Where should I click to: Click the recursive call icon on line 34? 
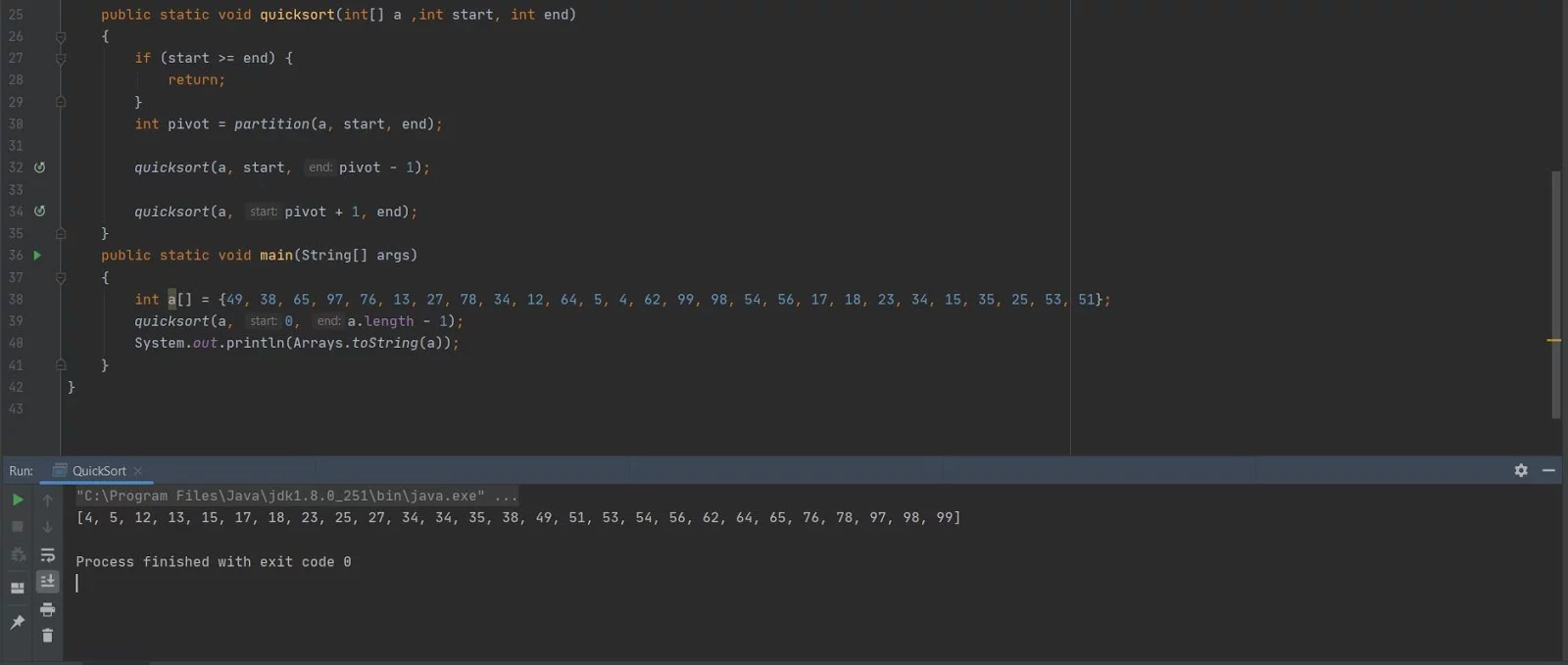click(39, 211)
